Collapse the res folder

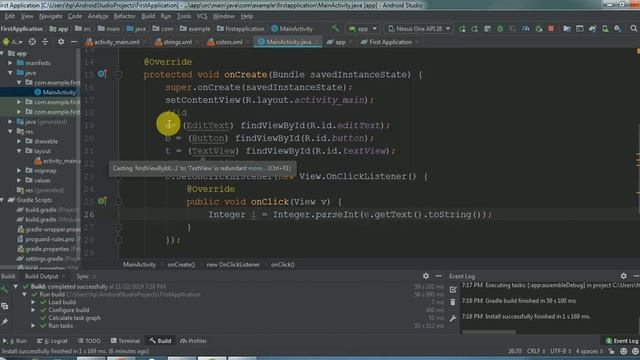point(10,131)
